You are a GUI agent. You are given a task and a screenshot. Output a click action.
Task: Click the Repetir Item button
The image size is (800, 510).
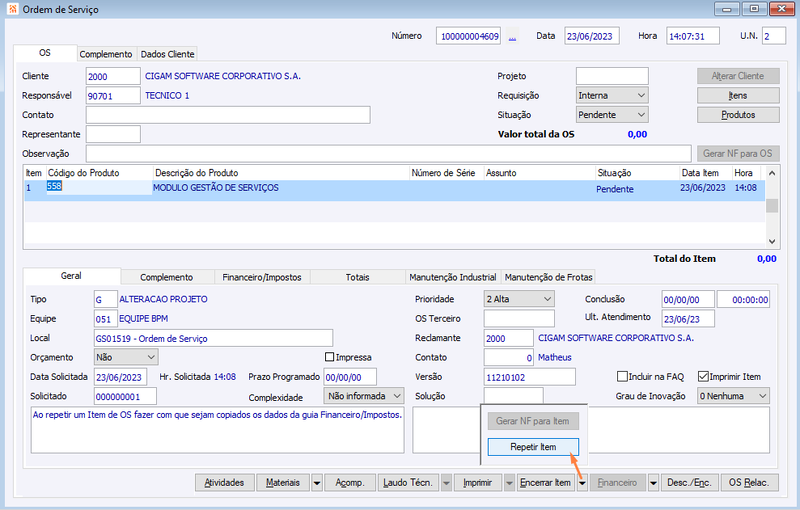click(x=533, y=447)
